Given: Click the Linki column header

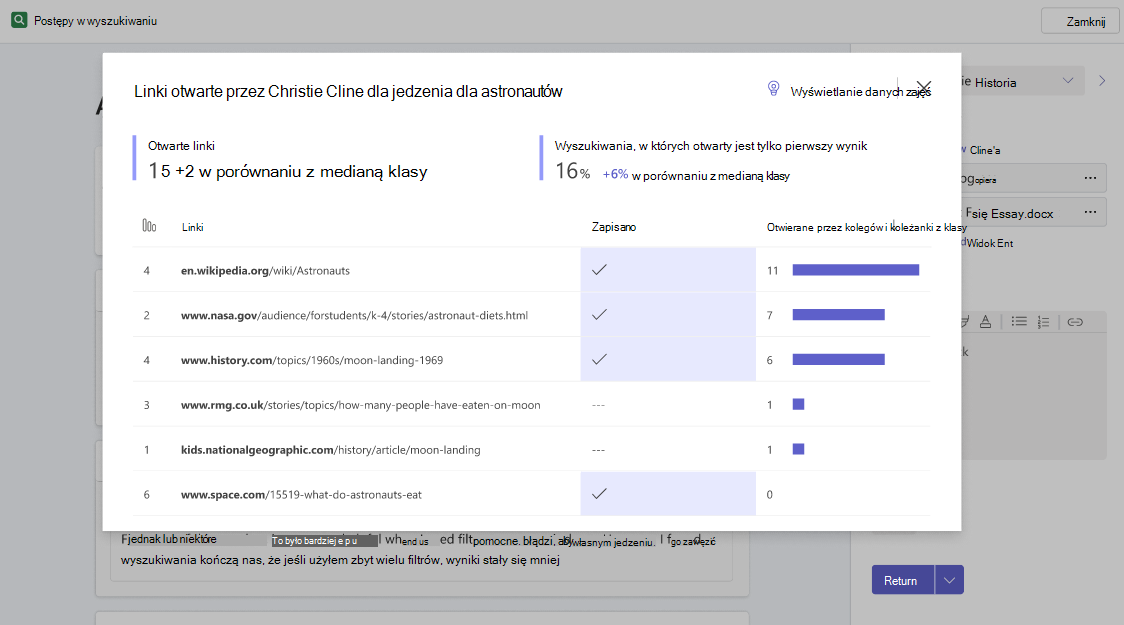Looking at the screenshot, I should [193, 227].
